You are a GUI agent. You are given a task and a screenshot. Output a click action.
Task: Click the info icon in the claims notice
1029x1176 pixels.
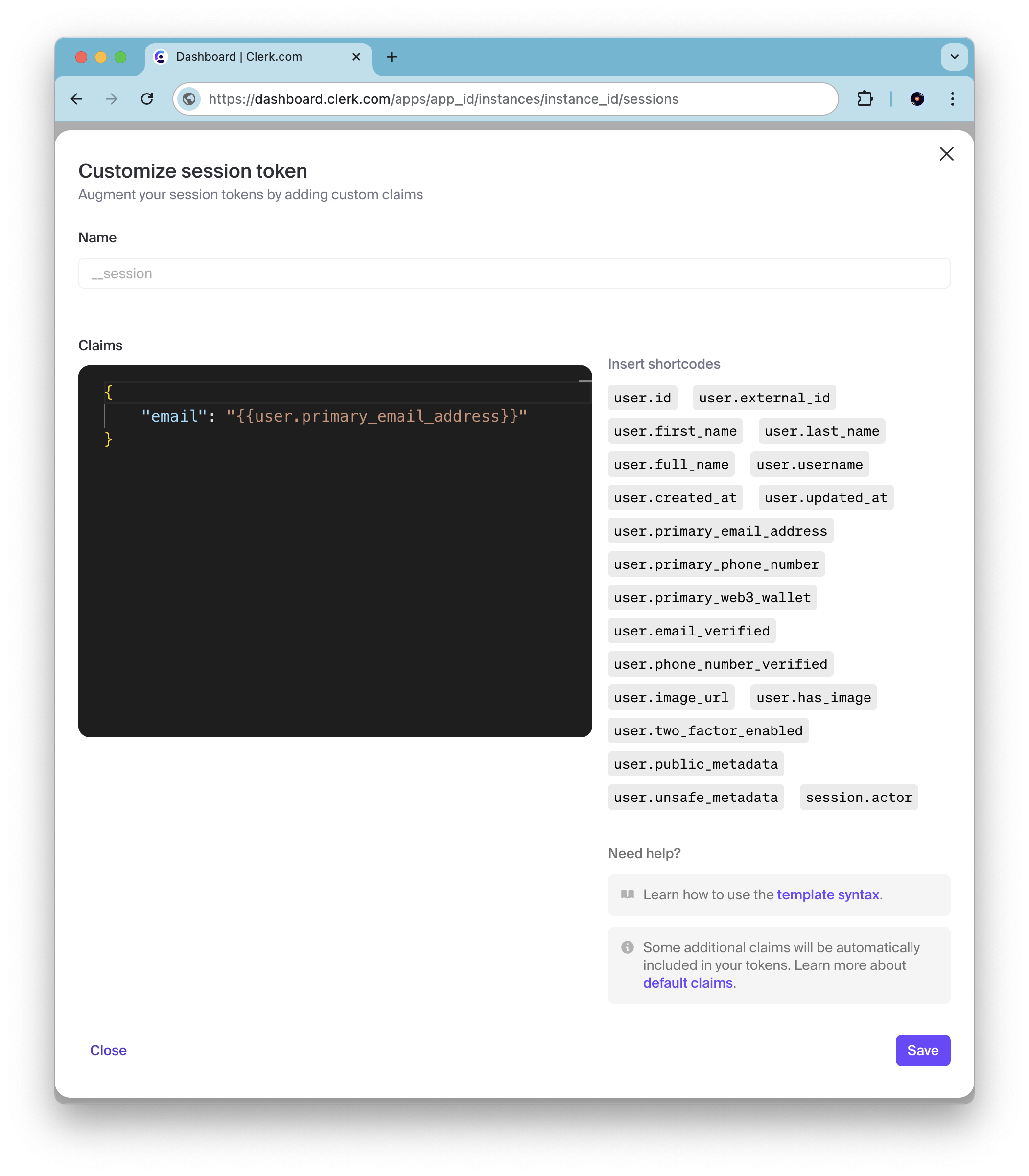628,947
